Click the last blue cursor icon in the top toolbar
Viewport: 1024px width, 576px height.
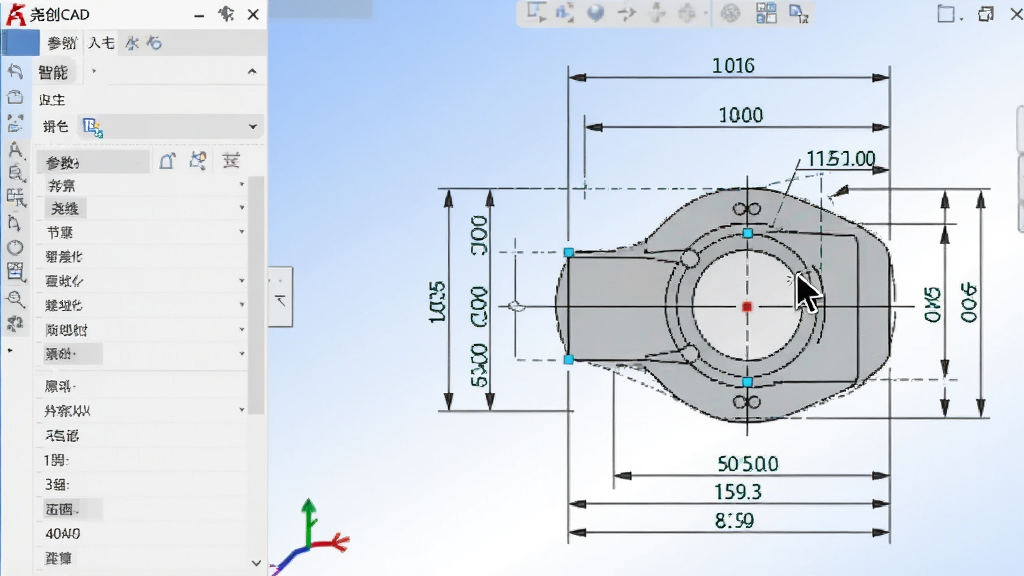798,14
